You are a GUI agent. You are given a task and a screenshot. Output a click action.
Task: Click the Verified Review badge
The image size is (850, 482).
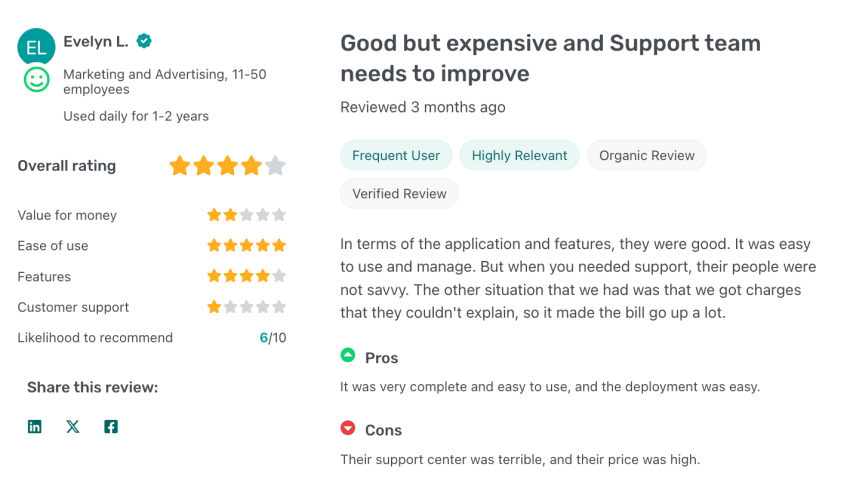coord(399,194)
